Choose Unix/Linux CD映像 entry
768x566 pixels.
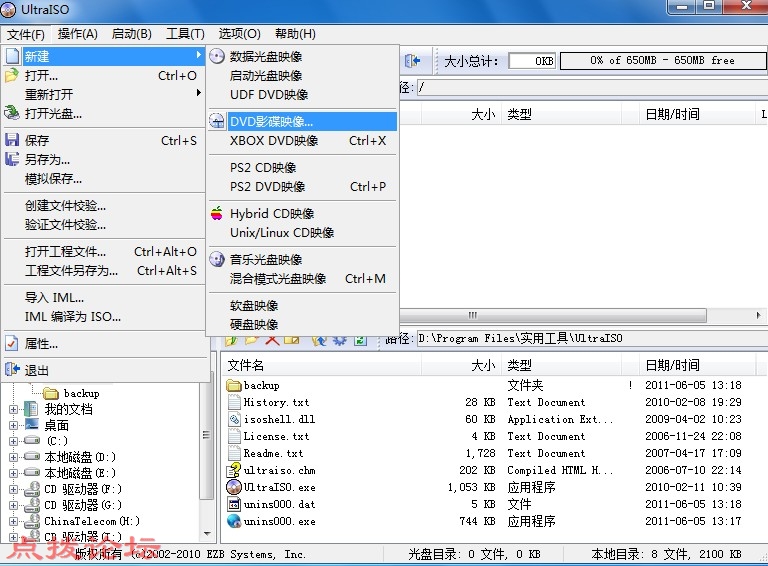[x=303, y=233]
